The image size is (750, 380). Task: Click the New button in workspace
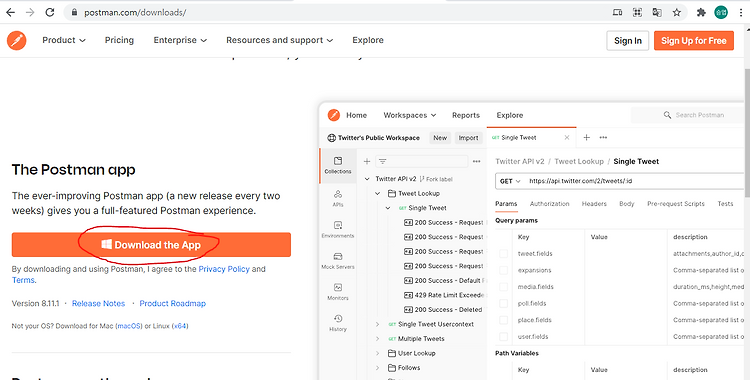pos(440,138)
